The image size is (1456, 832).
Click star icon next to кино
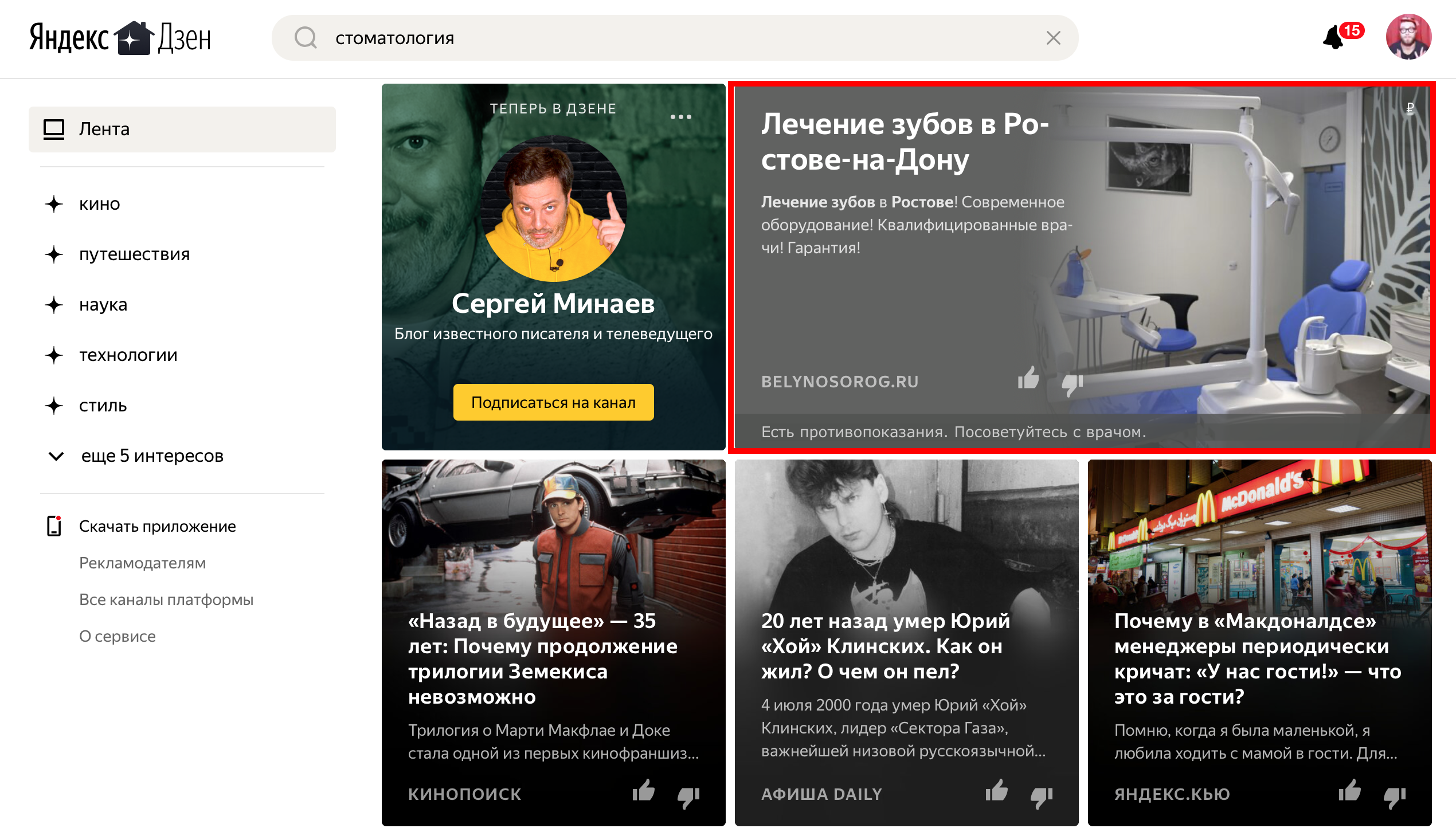(54, 204)
